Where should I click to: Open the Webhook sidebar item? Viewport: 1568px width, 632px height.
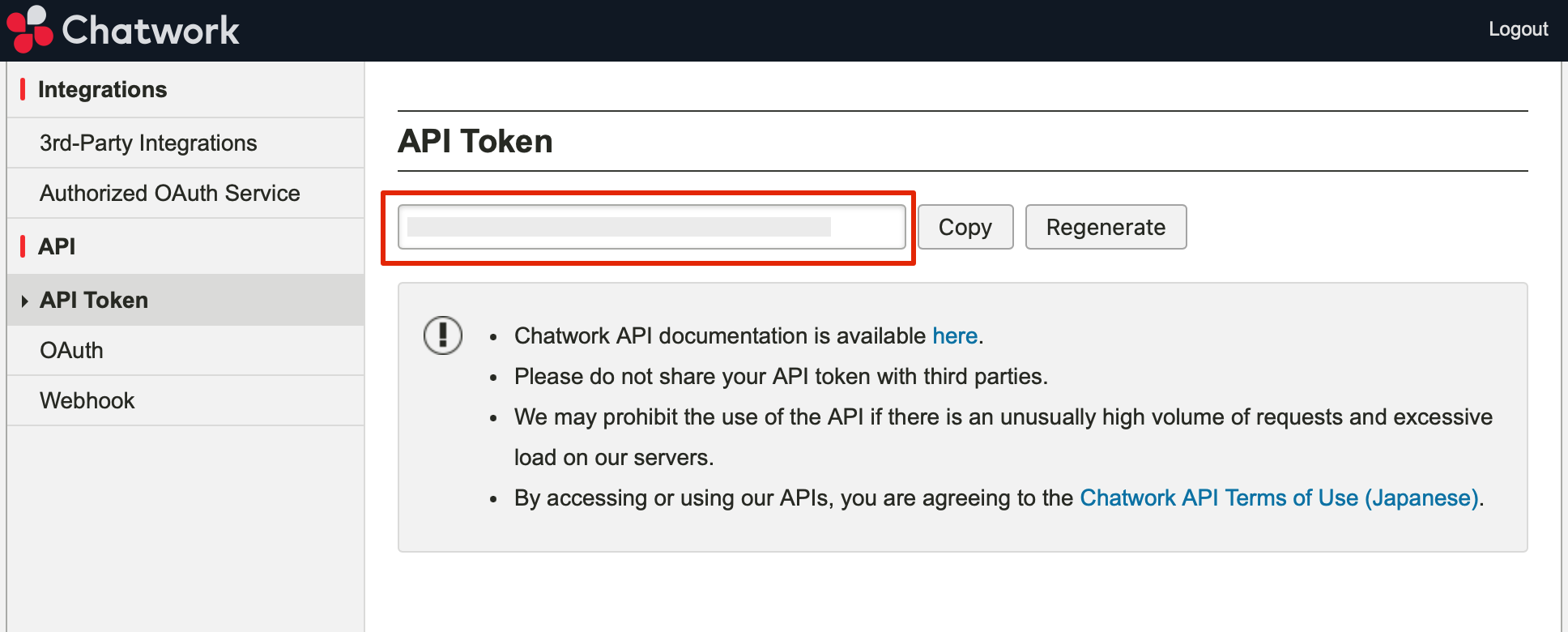(87, 401)
